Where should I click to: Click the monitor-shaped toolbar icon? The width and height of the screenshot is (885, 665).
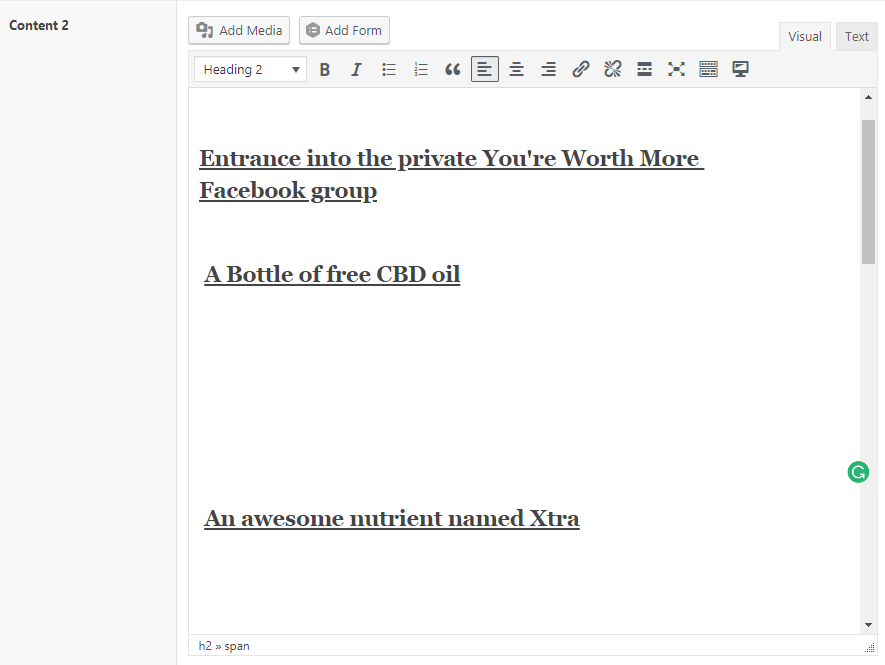point(741,69)
